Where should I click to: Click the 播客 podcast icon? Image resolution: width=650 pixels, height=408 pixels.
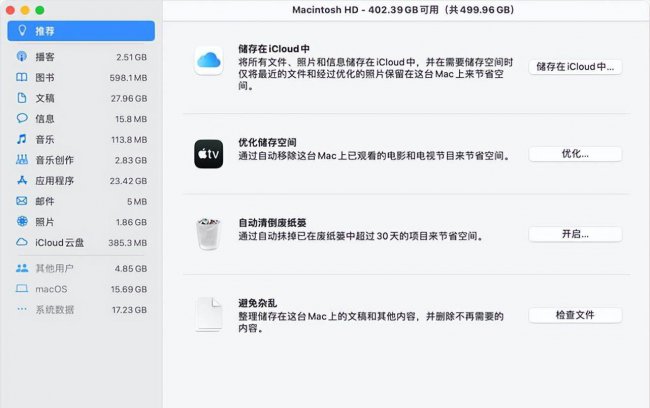22,56
